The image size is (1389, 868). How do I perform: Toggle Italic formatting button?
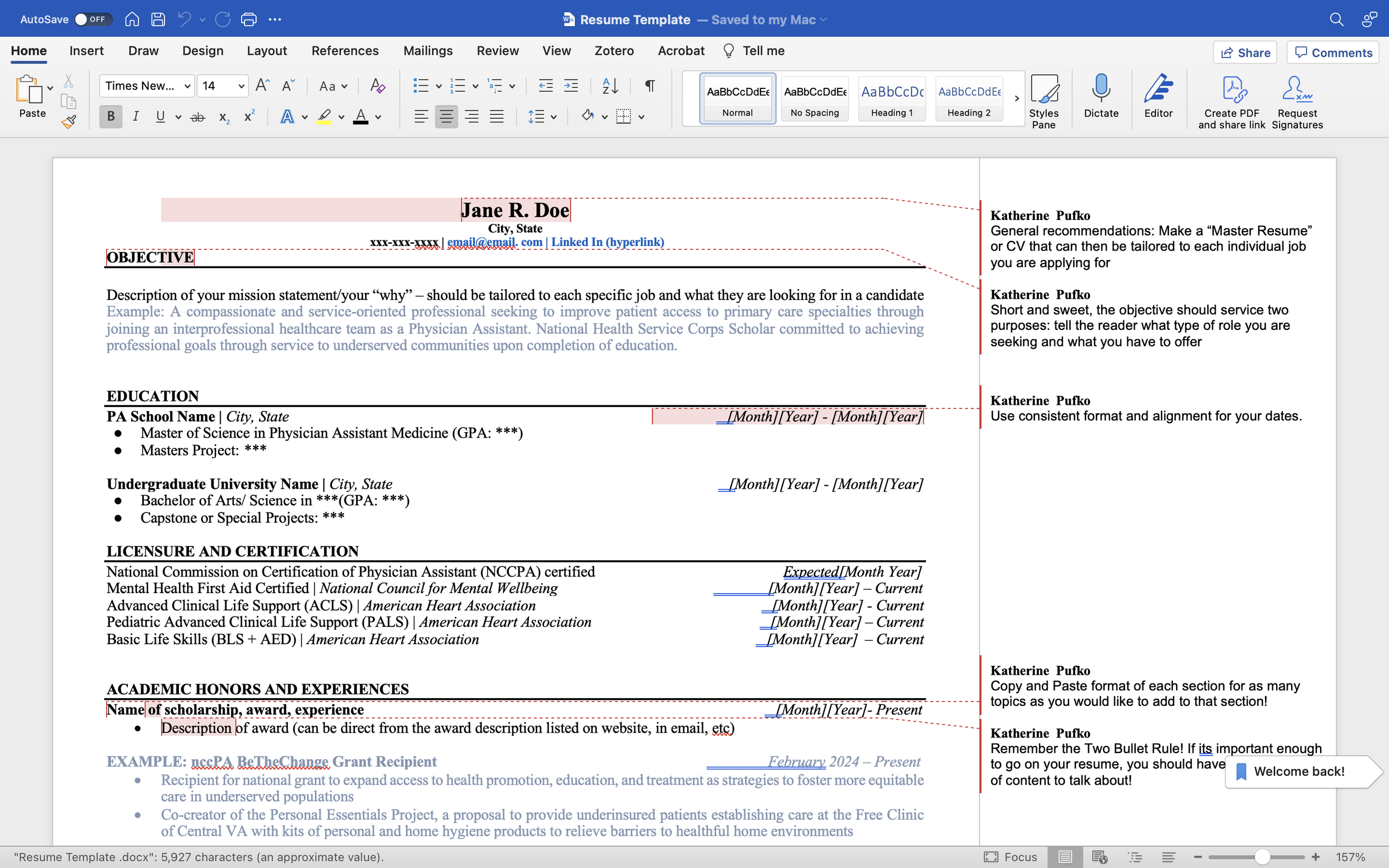tap(136, 117)
